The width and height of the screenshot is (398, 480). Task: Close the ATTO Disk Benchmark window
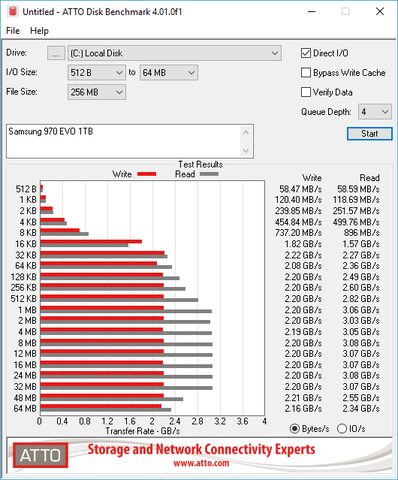coord(380,12)
